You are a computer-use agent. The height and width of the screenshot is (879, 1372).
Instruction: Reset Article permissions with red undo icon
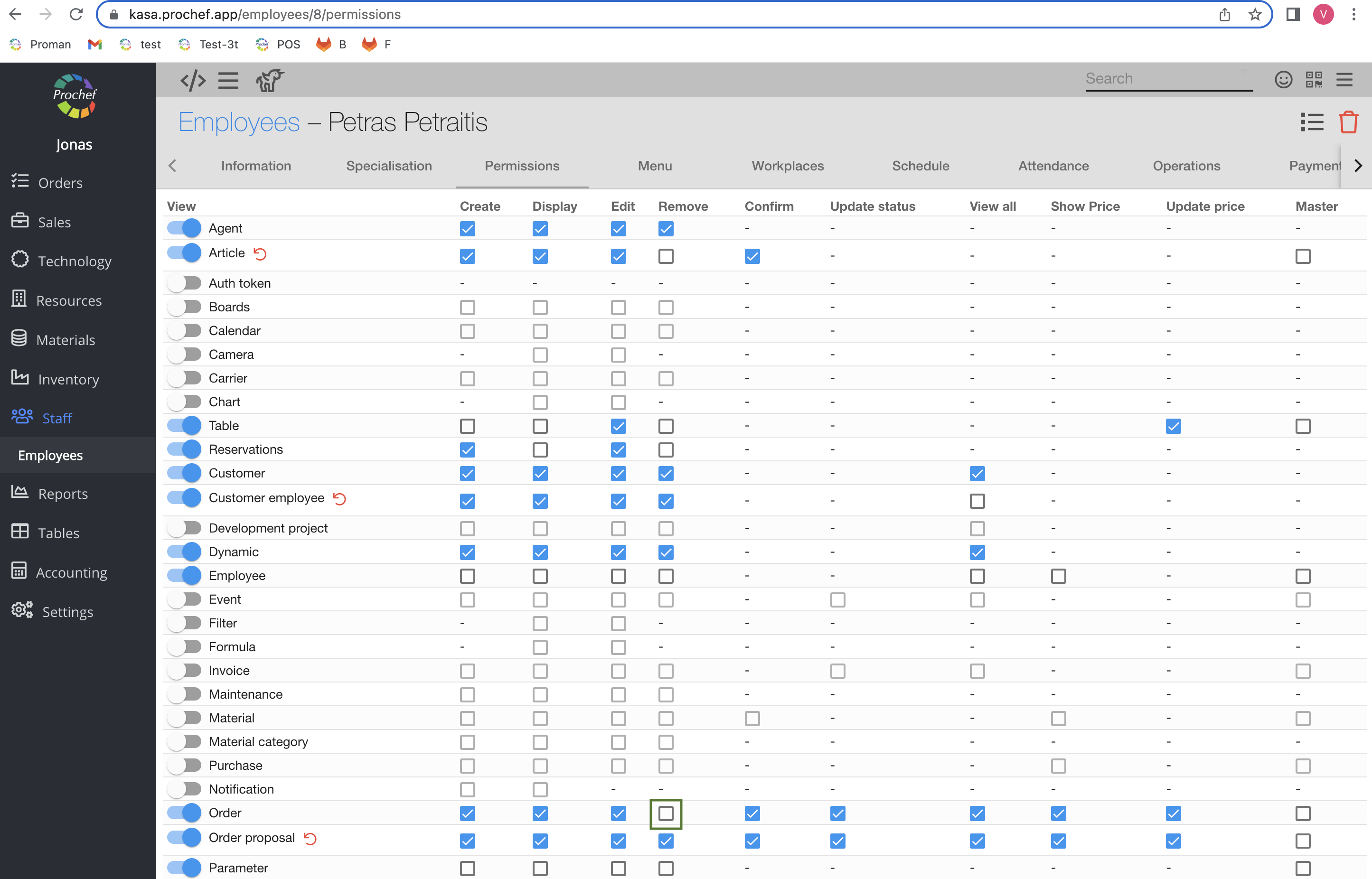click(260, 254)
